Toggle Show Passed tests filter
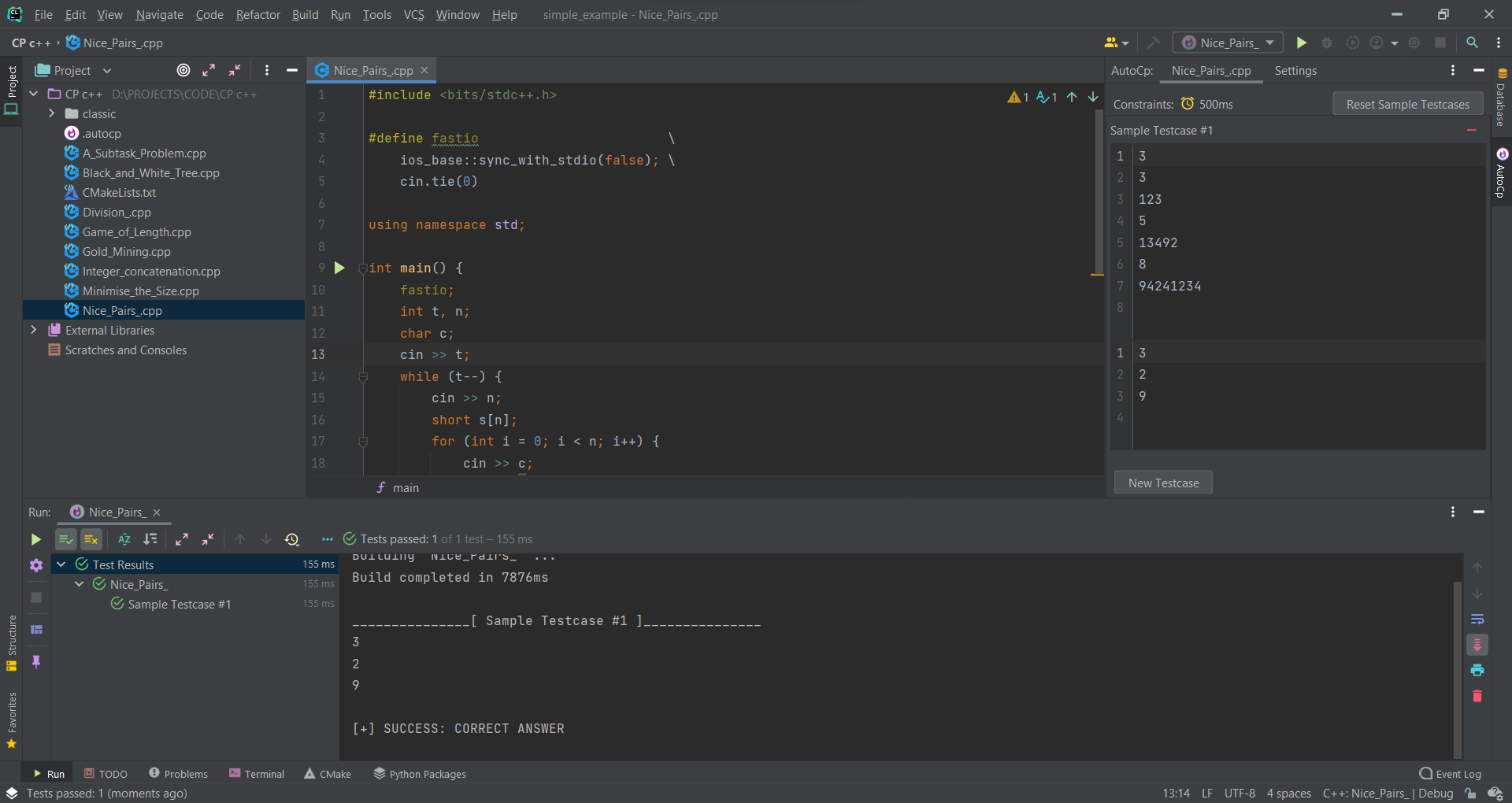This screenshot has height=803, width=1512. tap(66, 539)
